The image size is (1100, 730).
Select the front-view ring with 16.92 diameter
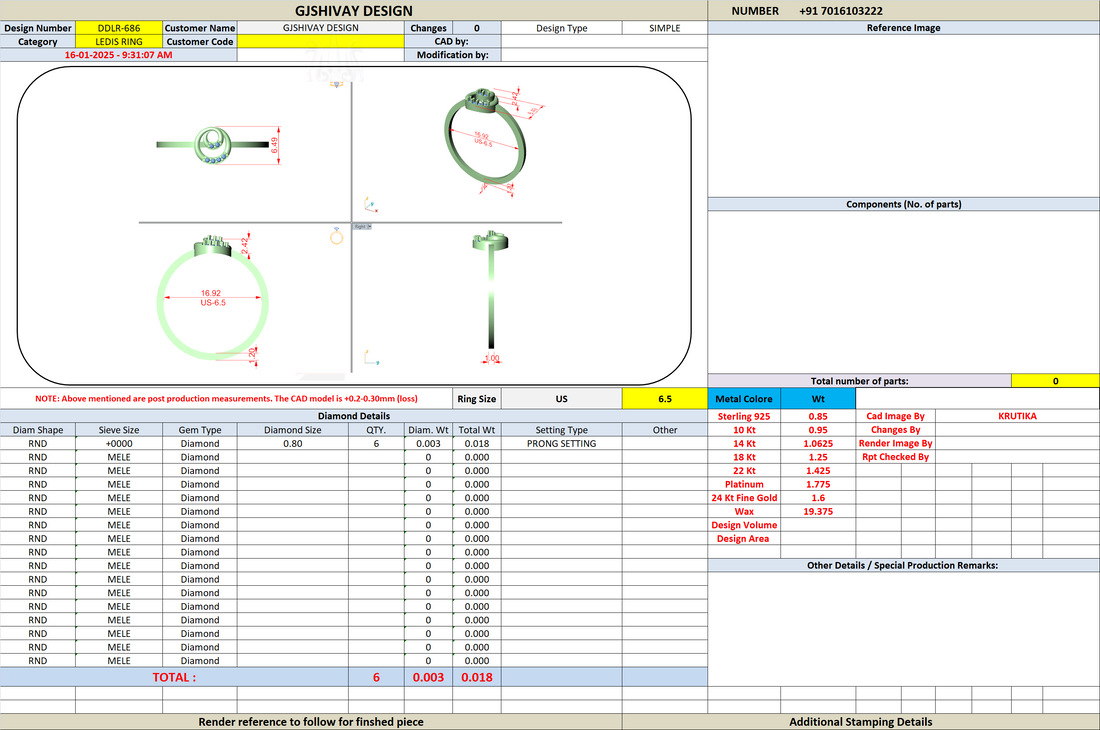click(x=213, y=298)
